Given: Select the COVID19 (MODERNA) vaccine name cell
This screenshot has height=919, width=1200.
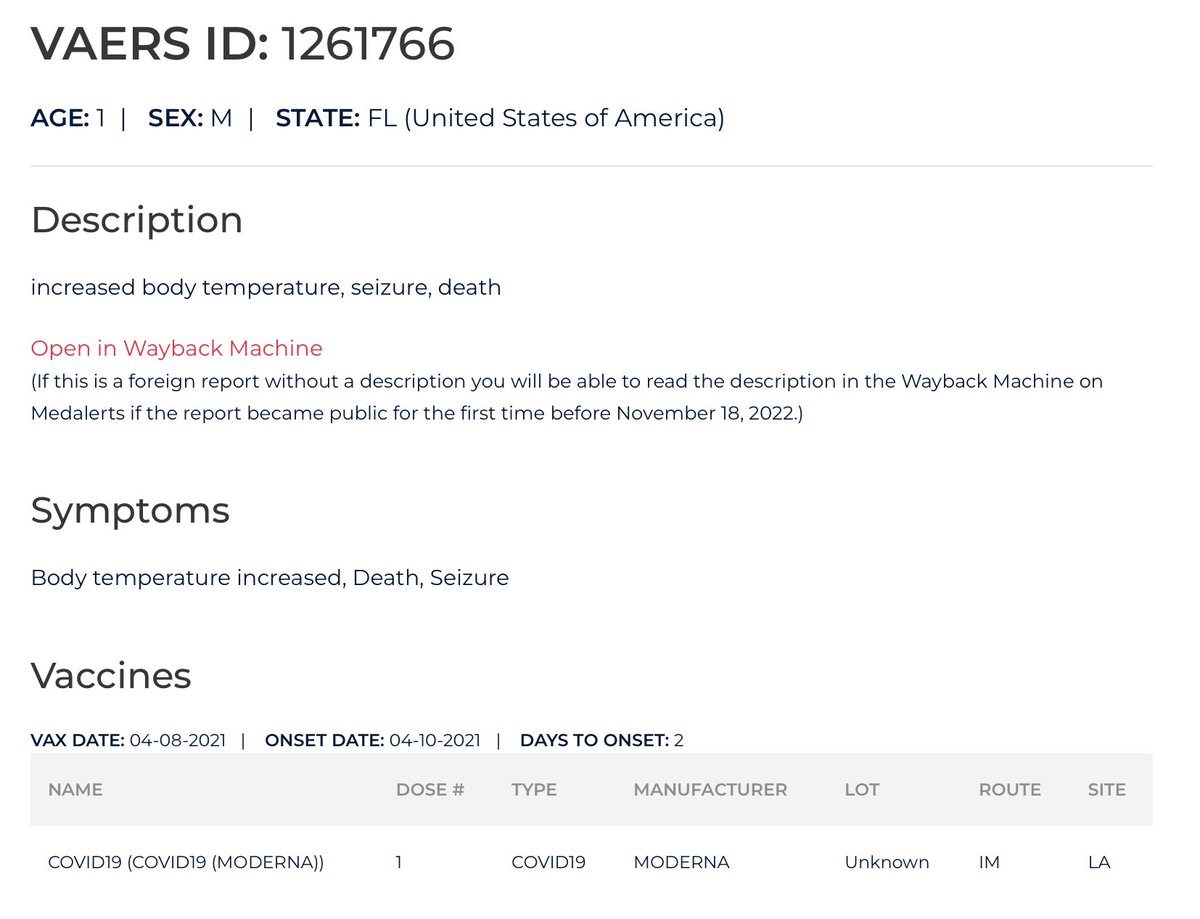Looking at the screenshot, I should pos(186,862).
